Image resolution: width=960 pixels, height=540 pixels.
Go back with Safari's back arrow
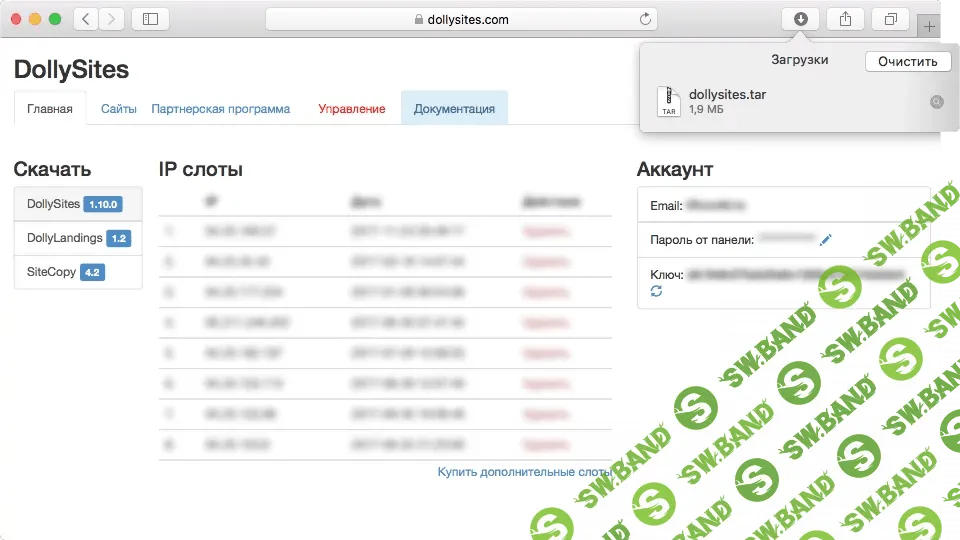86,19
